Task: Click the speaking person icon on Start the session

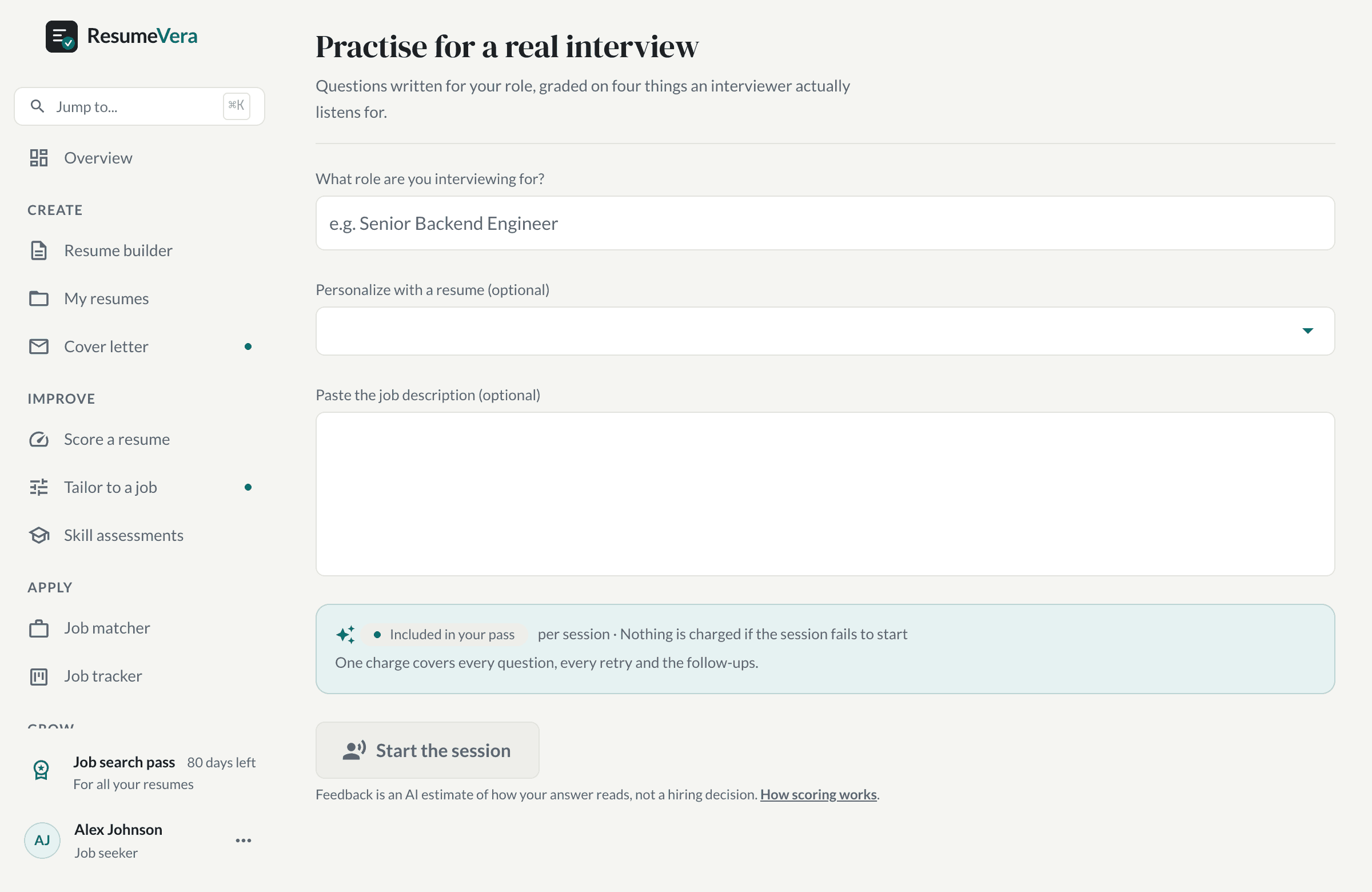Action: (x=354, y=750)
